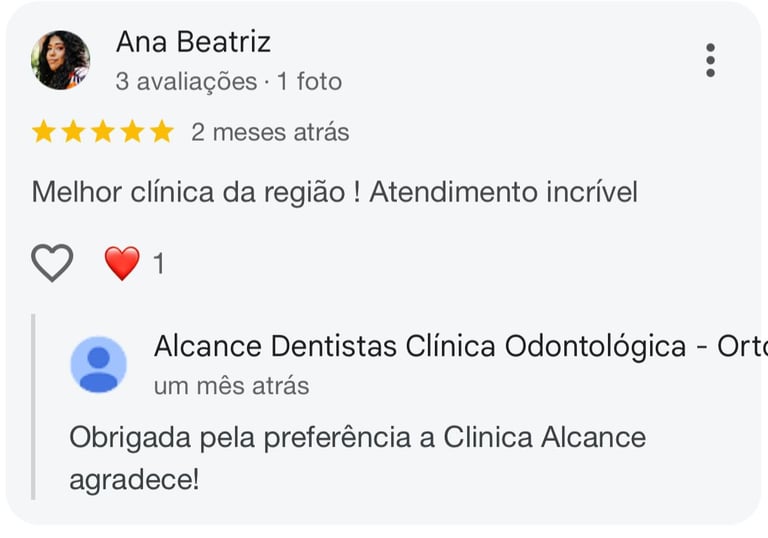Screen dimensions: 768x538
Task: Open the Ana Beatriz reviewer name
Action: (193, 42)
